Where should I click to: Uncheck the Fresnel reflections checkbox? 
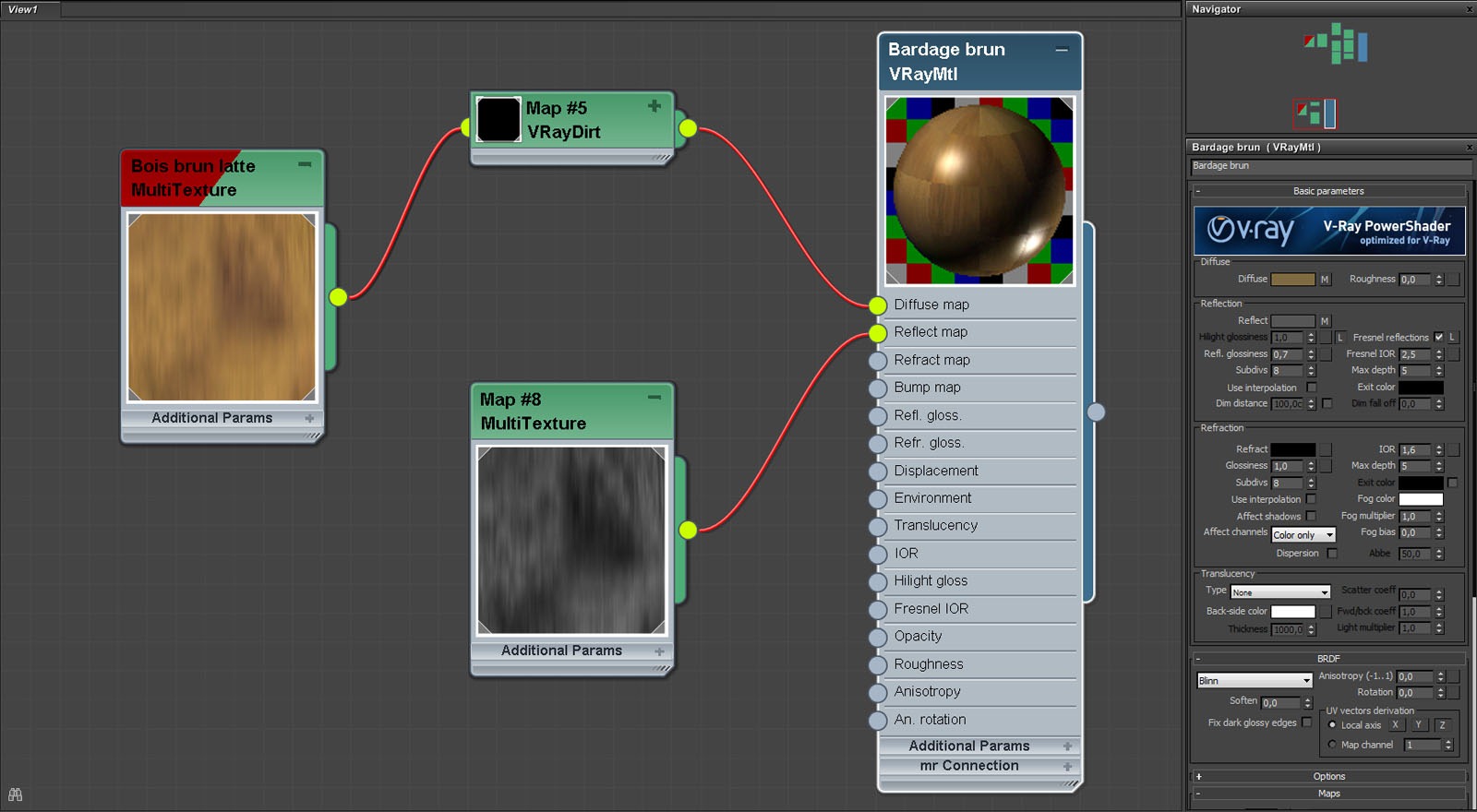point(1438,338)
